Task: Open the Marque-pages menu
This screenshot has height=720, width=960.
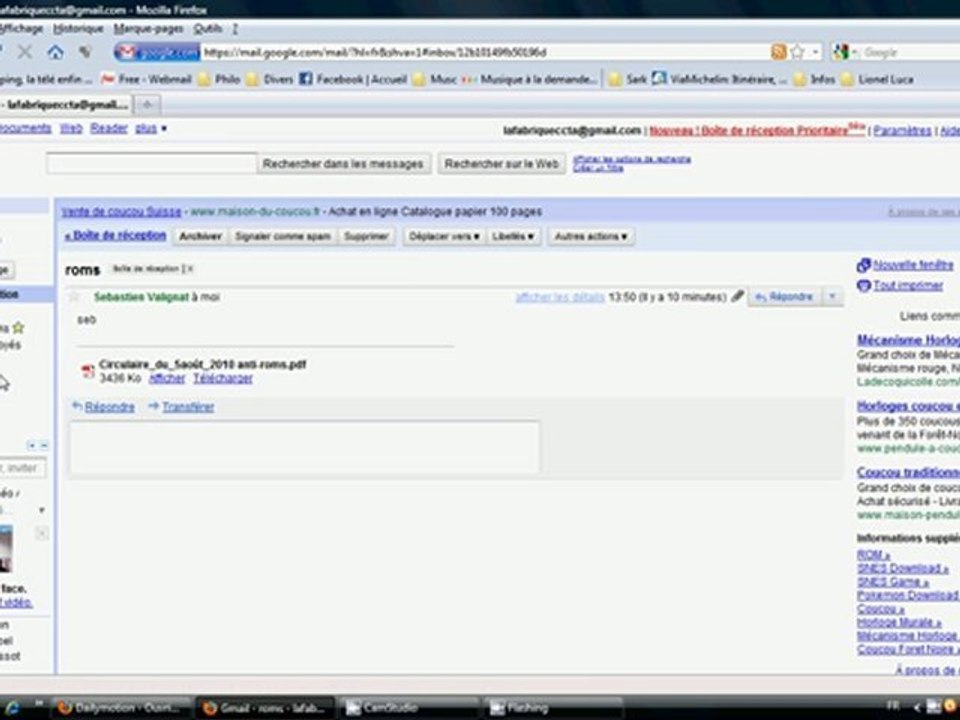Action: coord(148,29)
